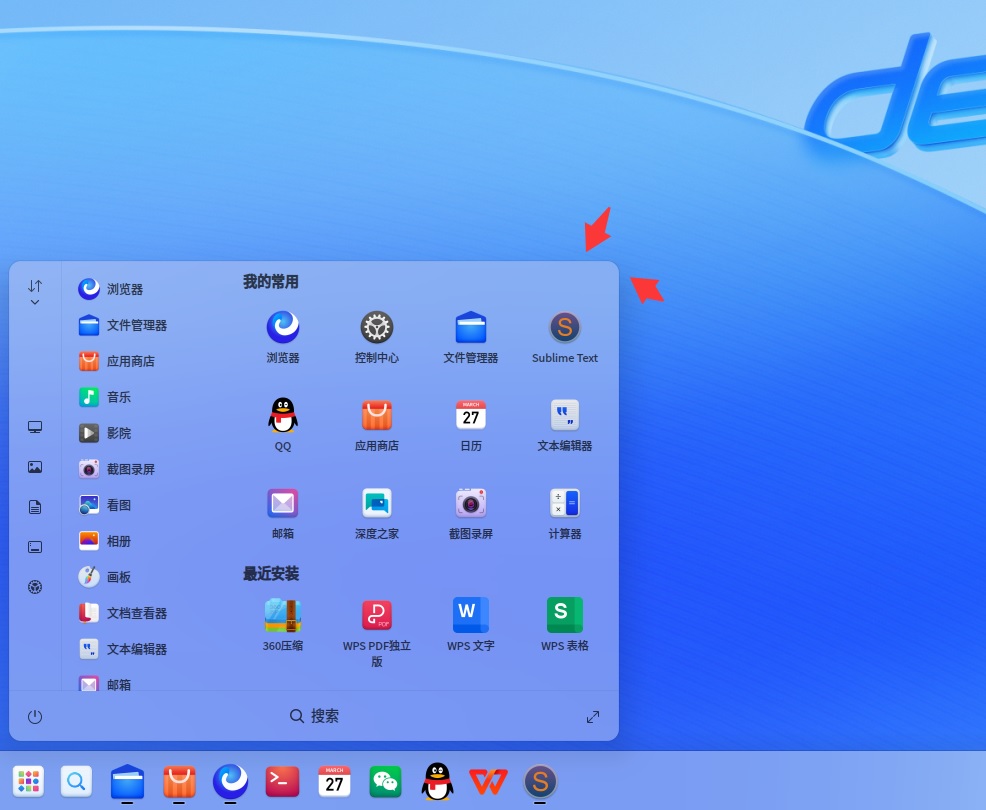Open 360压缩 under recently installed
This screenshot has width=986, height=810.
[x=282, y=624]
